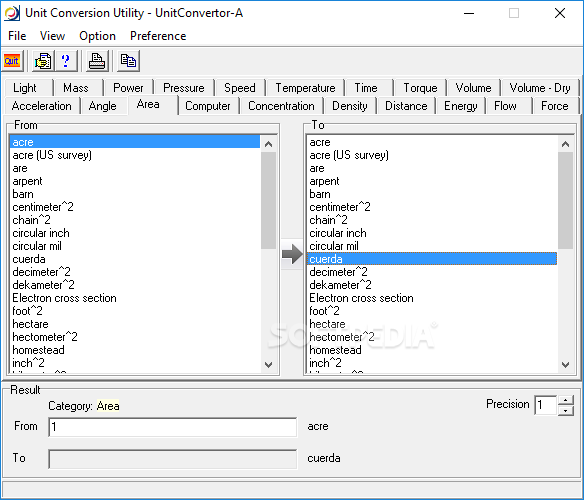Select 'hectare' in the From list
584x500 pixels.
[135, 324]
